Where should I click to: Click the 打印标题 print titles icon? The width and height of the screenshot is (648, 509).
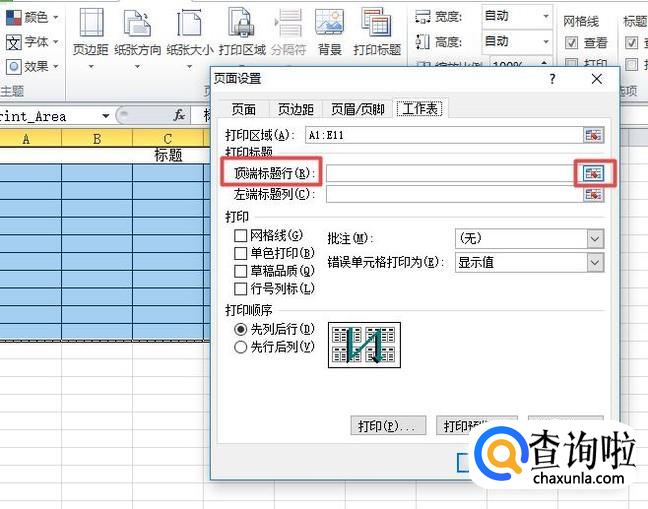377,32
